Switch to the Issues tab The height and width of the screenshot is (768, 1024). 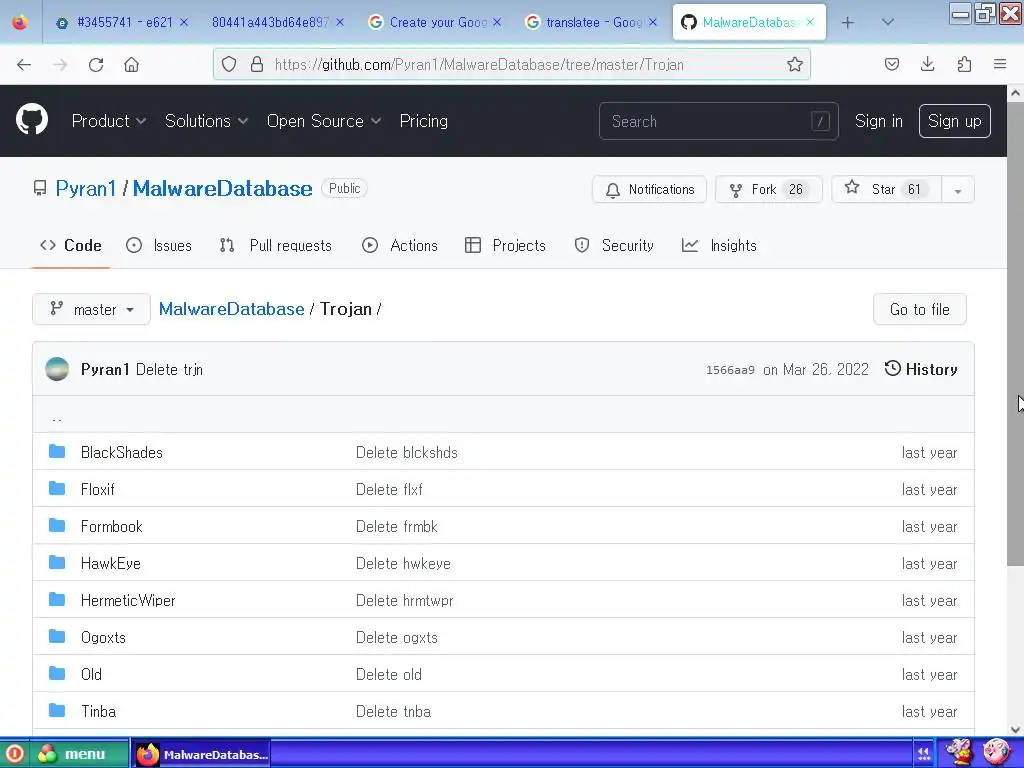(159, 246)
